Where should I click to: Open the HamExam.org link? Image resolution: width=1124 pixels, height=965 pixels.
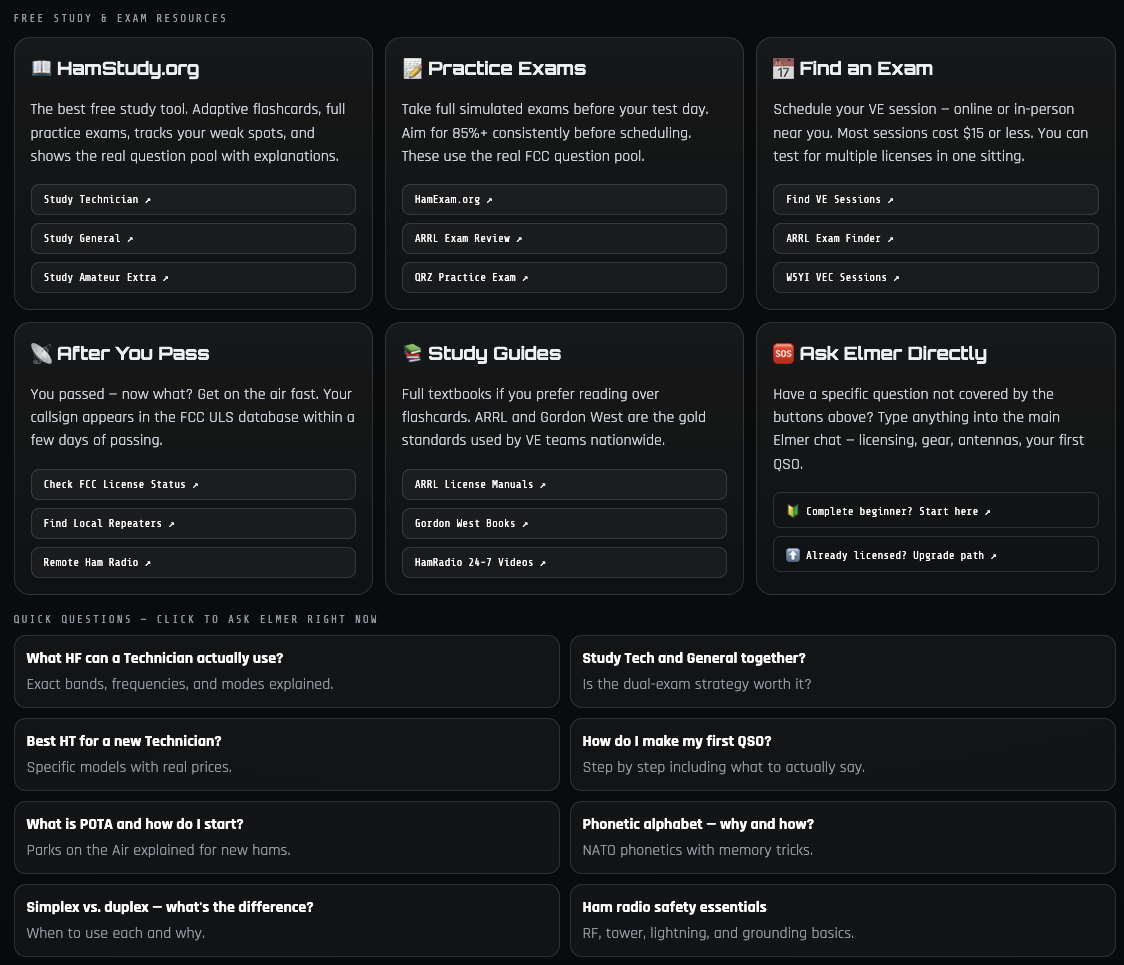[x=564, y=199]
